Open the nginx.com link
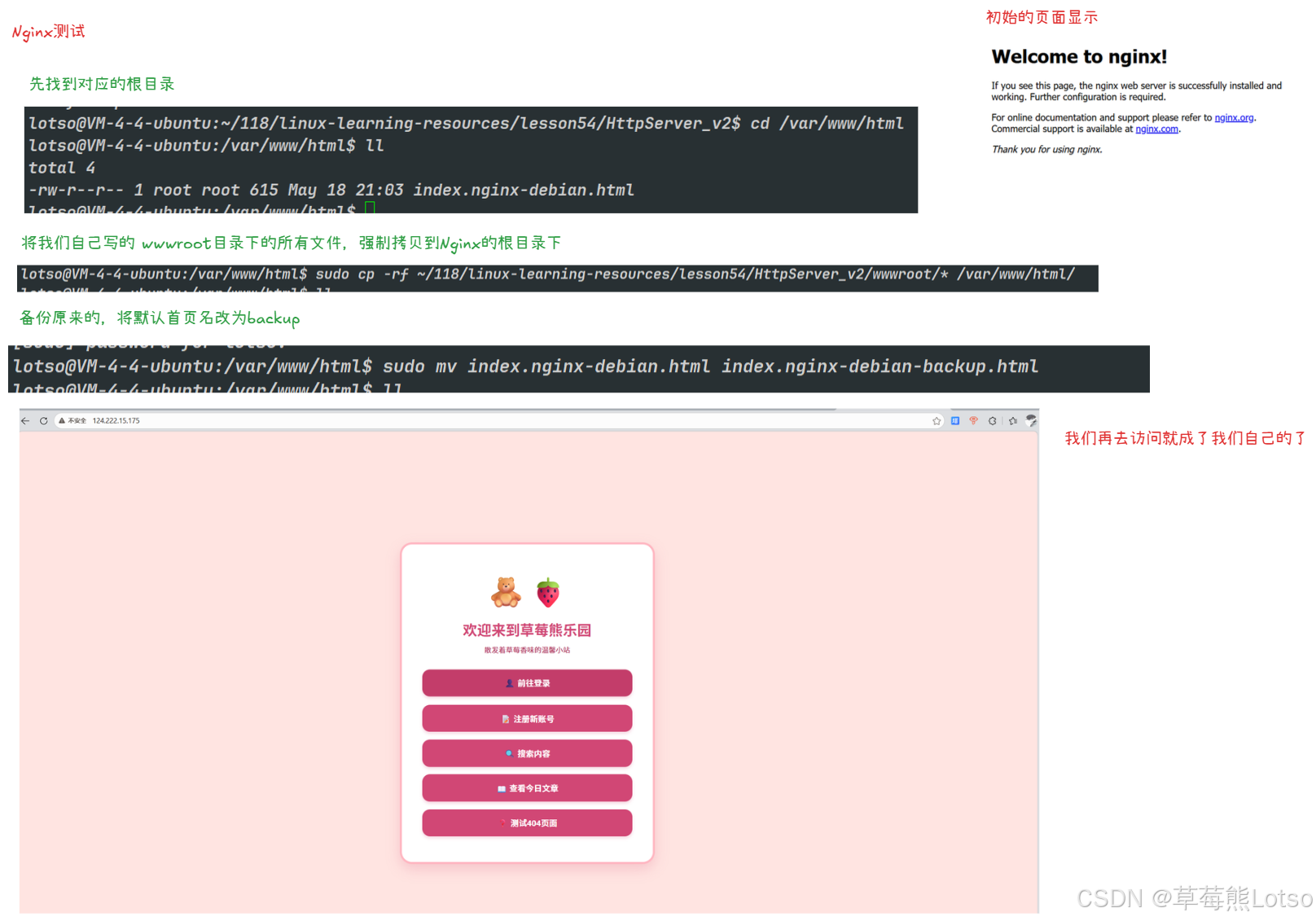 (1156, 129)
